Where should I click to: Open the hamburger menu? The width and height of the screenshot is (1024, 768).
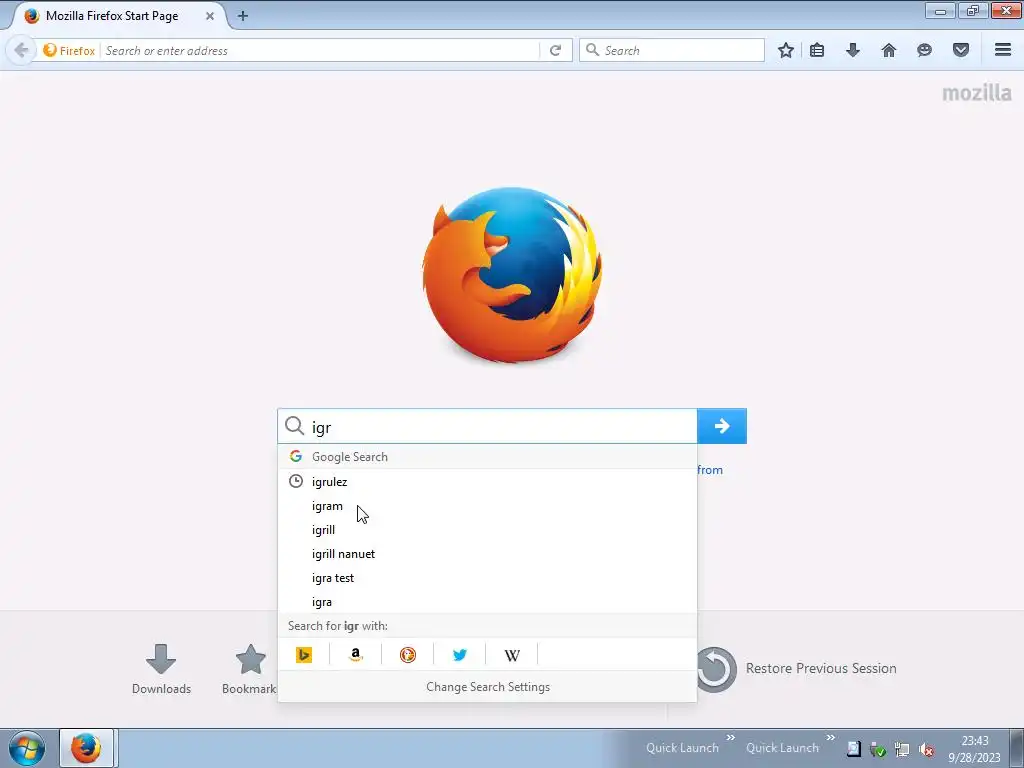click(x=1003, y=50)
